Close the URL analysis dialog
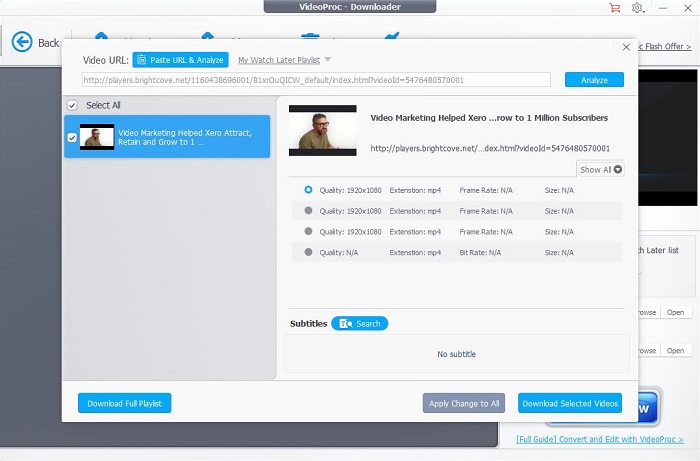This screenshot has width=700, height=461. click(626, 47)
